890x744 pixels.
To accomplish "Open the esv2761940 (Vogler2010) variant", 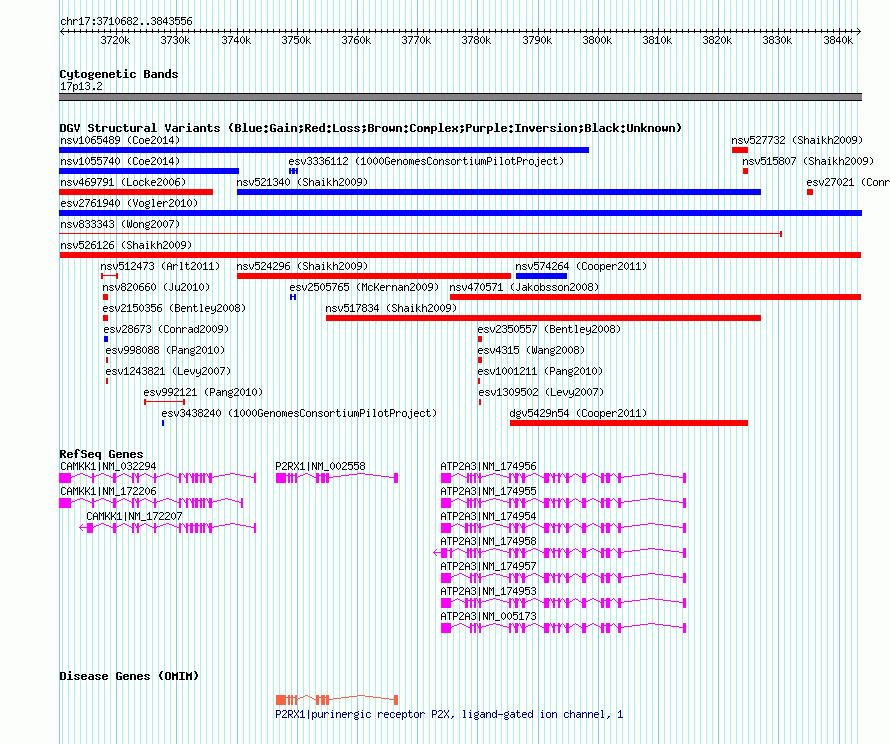I will (x=460, y=213).
